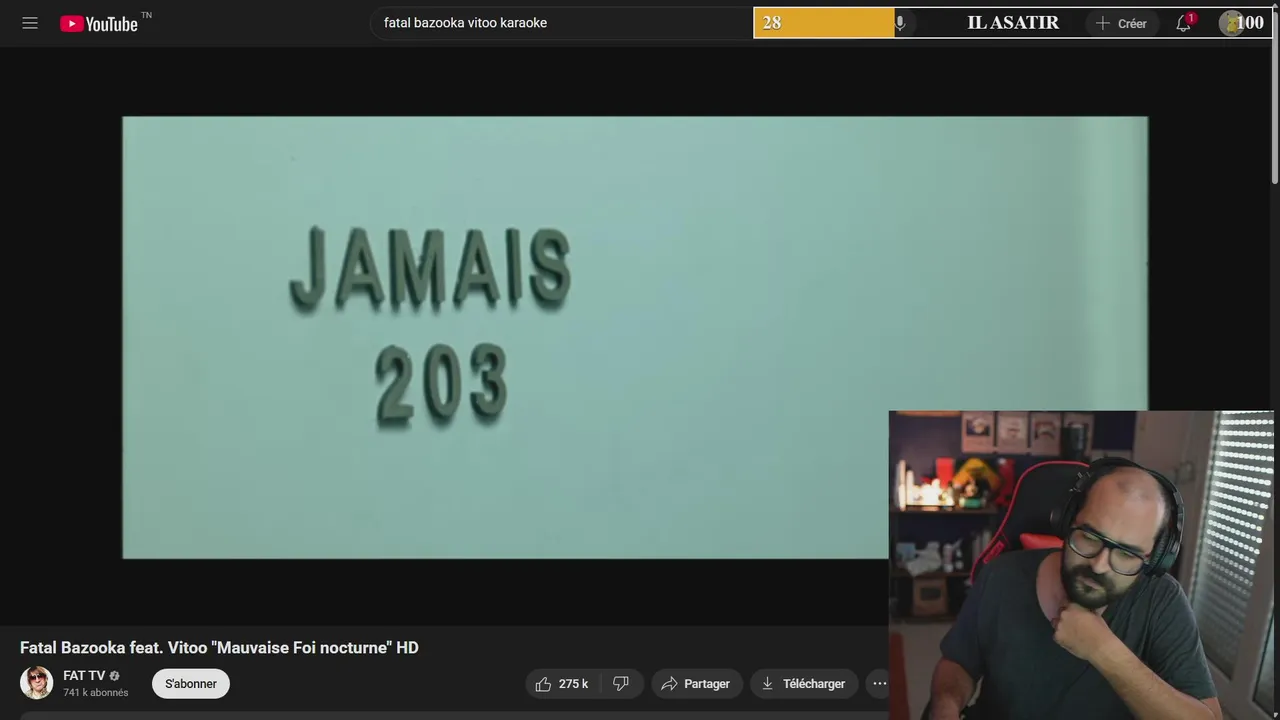Open FAT TV channel avatar
This screenshot has width=1280, height=720.
point(37,683)
